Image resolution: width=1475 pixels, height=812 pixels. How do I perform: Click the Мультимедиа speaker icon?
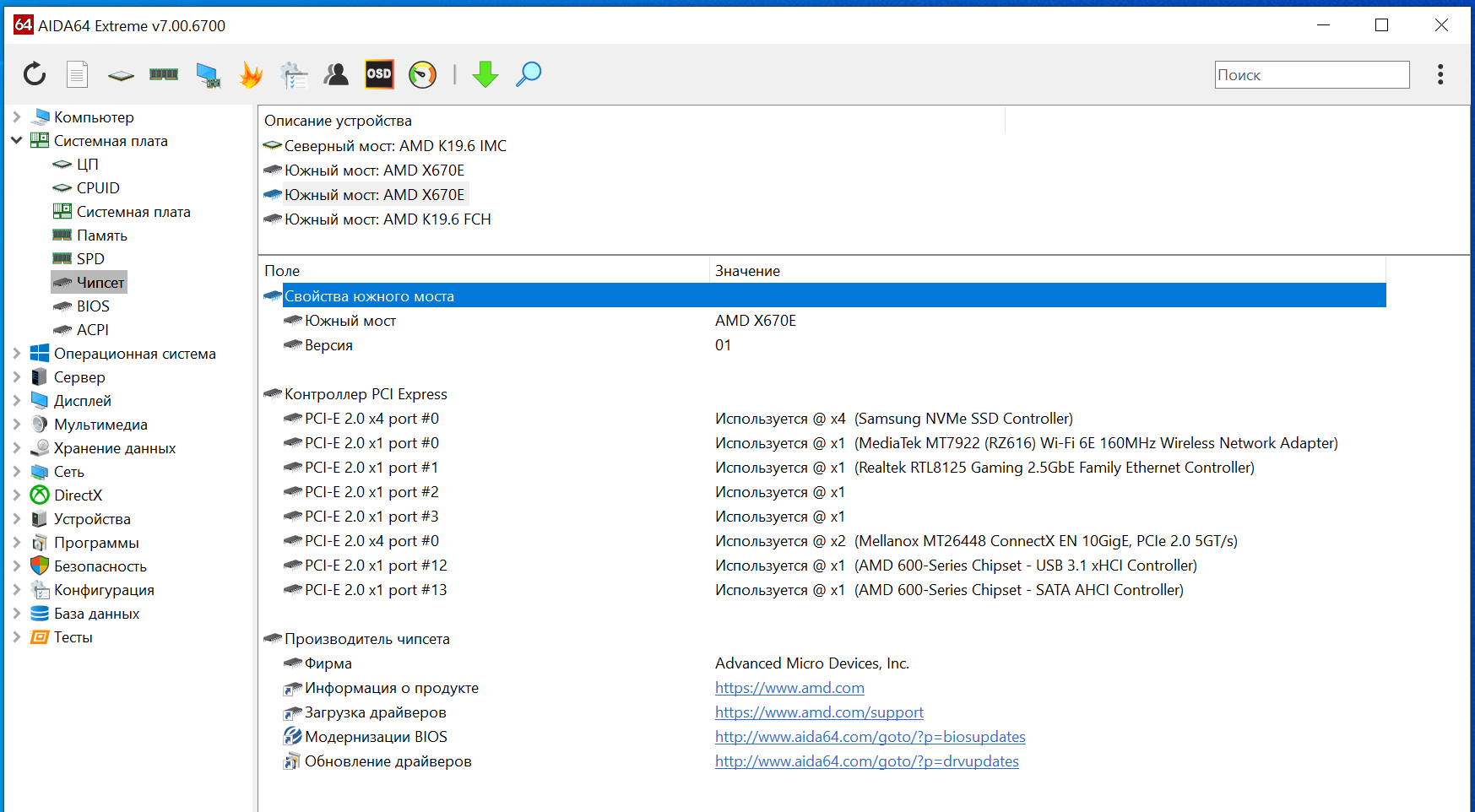(40, 424)
